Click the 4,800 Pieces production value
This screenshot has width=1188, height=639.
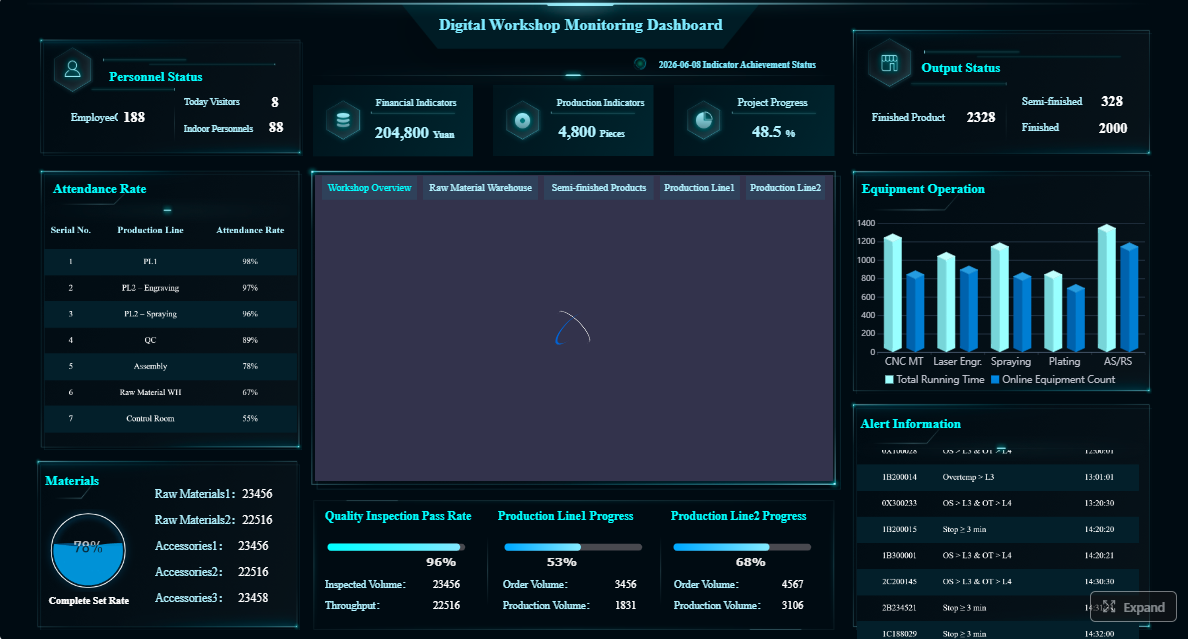tap(592, 133)
